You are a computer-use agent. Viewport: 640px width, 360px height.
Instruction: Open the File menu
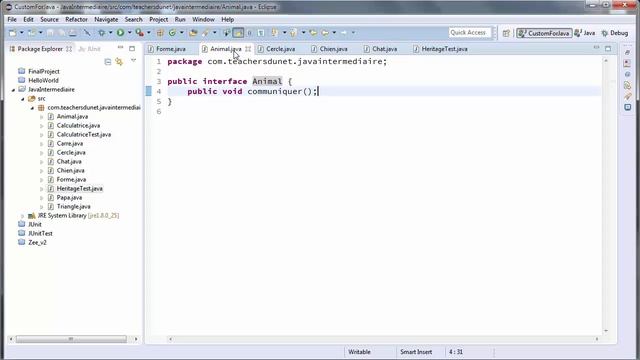pos(12,19)
